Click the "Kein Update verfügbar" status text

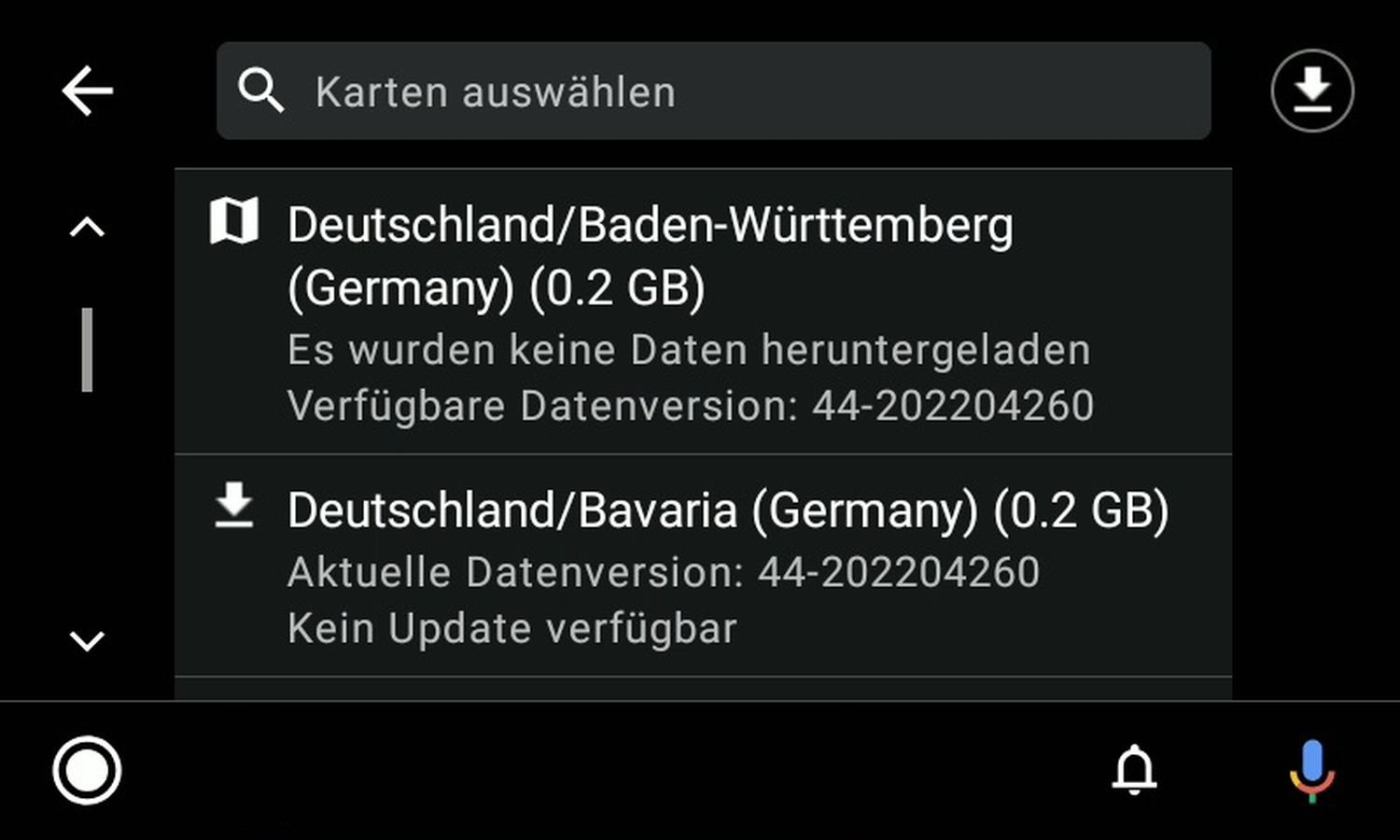tap(512, 628)
